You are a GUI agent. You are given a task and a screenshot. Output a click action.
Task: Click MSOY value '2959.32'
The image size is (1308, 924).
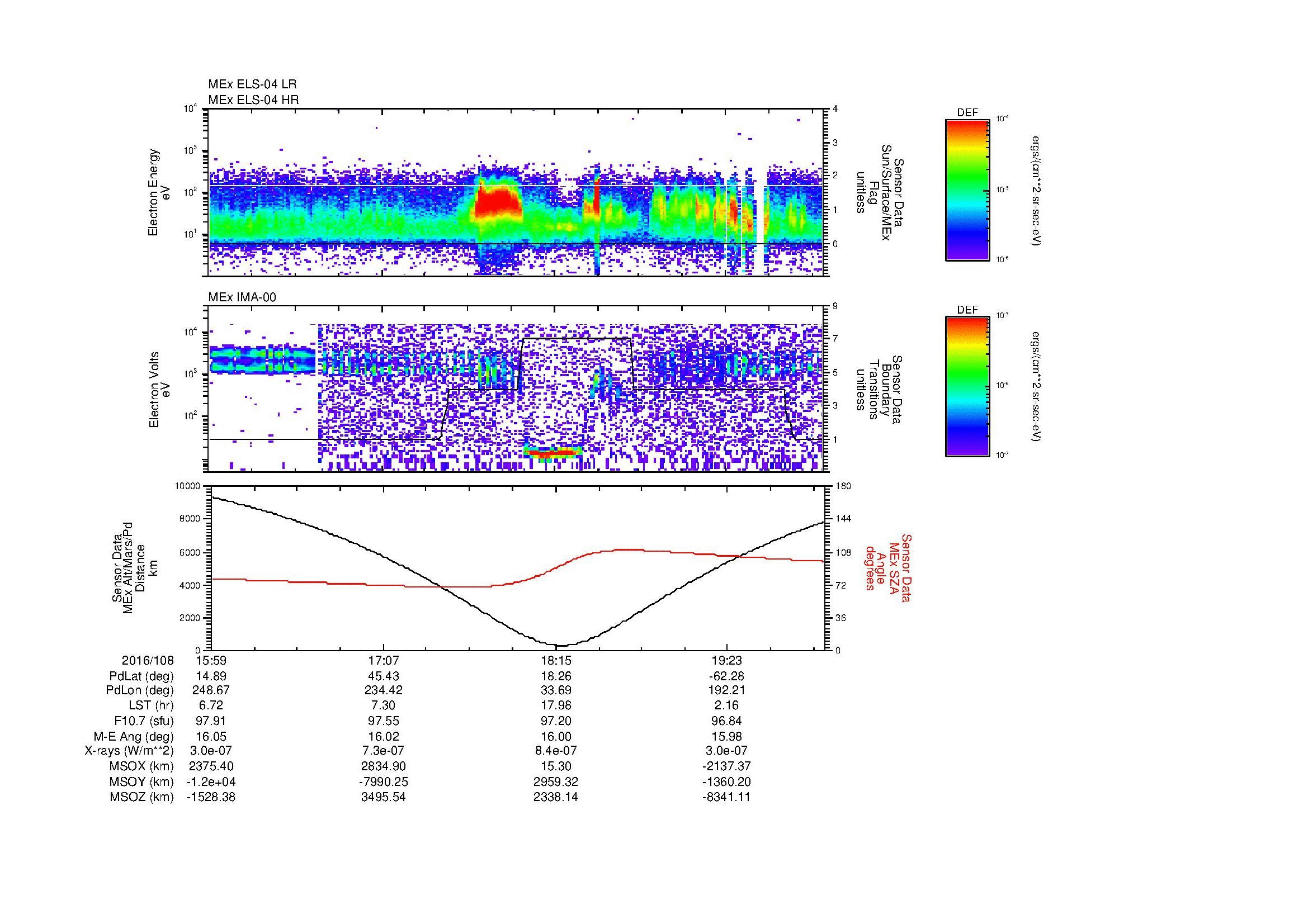(556, 782)
